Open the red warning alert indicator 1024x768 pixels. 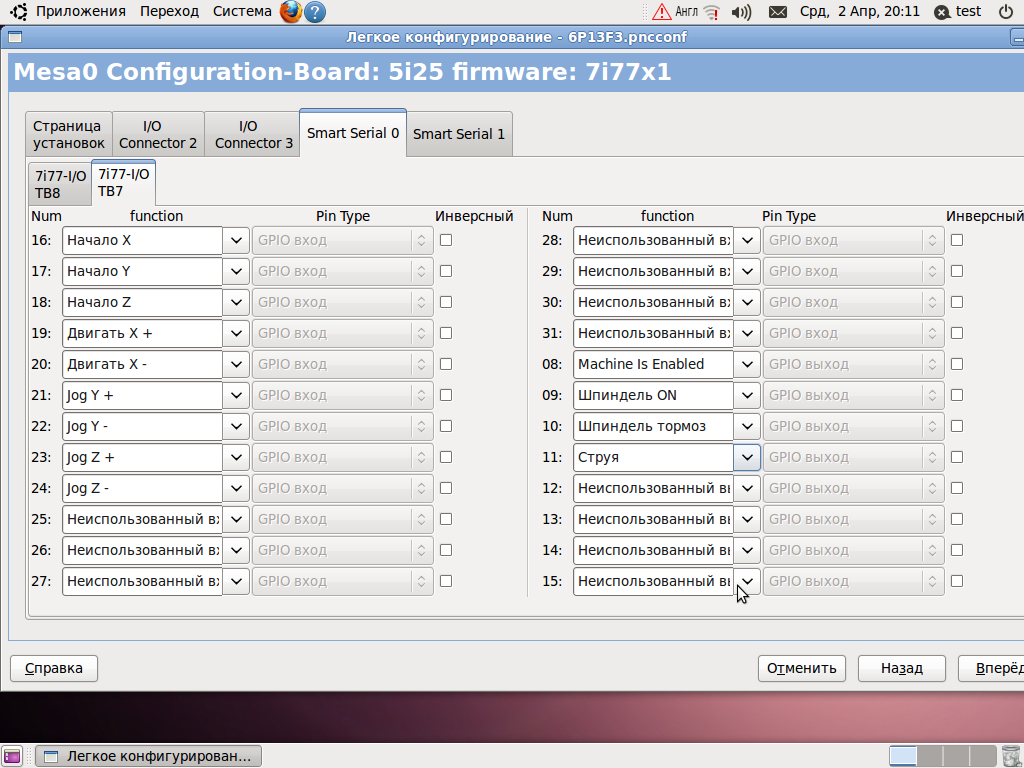click(x=662, y=12)
